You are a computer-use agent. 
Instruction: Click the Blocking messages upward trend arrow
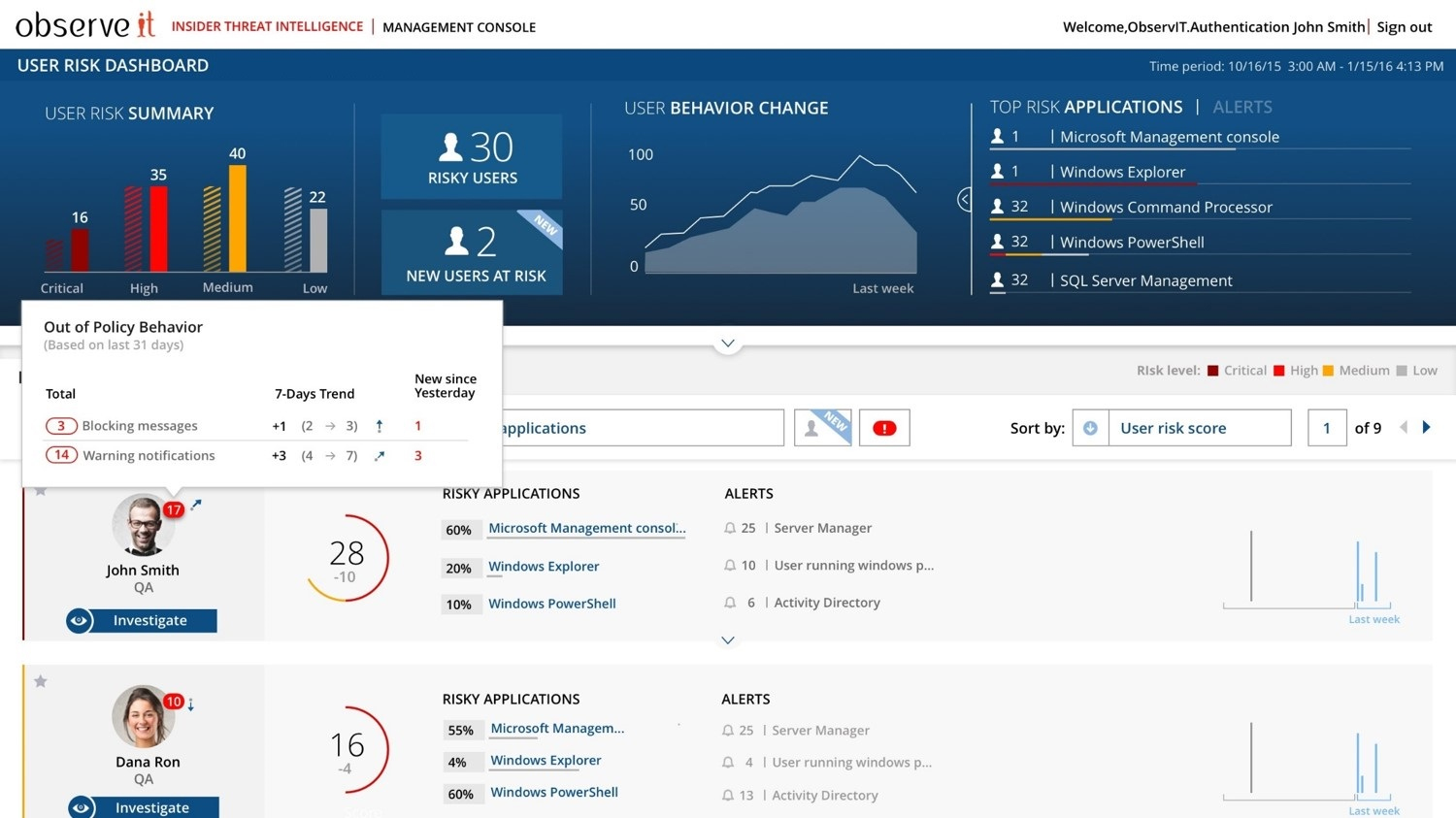(380, 425)
